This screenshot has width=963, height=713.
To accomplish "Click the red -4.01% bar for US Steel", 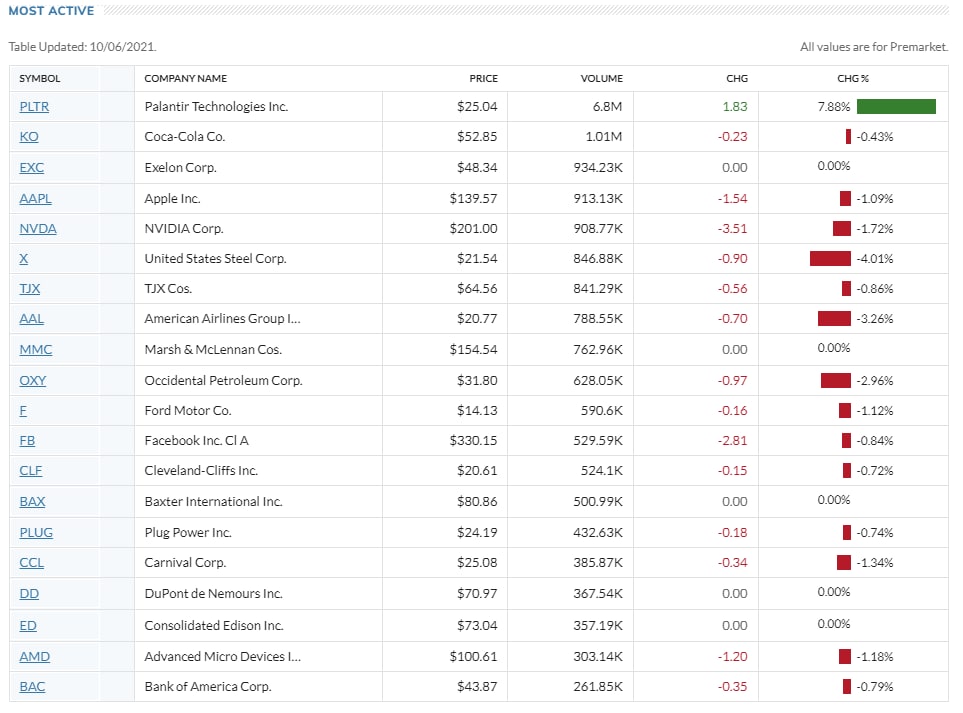I will coord(830,259).
